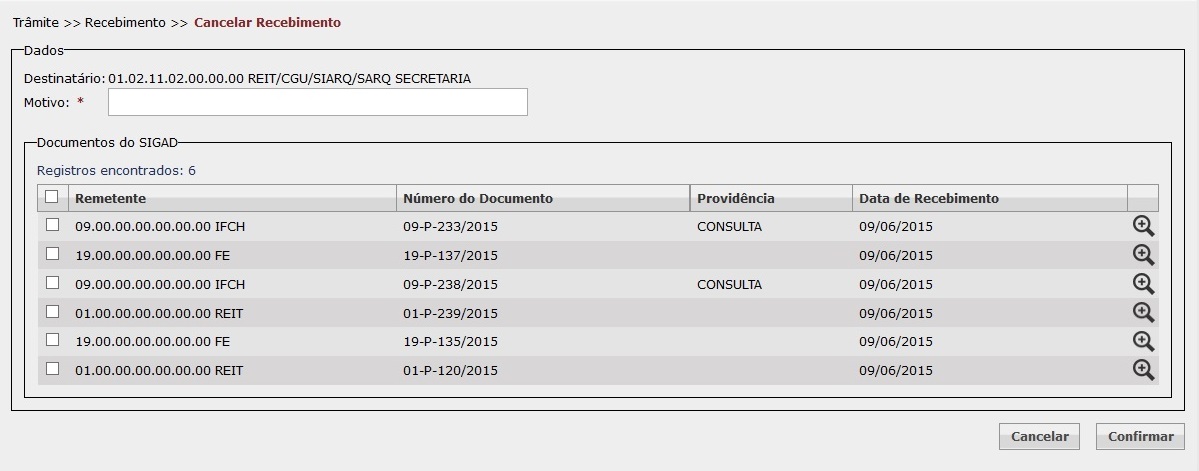
Task: View details of document 19-P-135/2015
Action: pos(1143,341)
